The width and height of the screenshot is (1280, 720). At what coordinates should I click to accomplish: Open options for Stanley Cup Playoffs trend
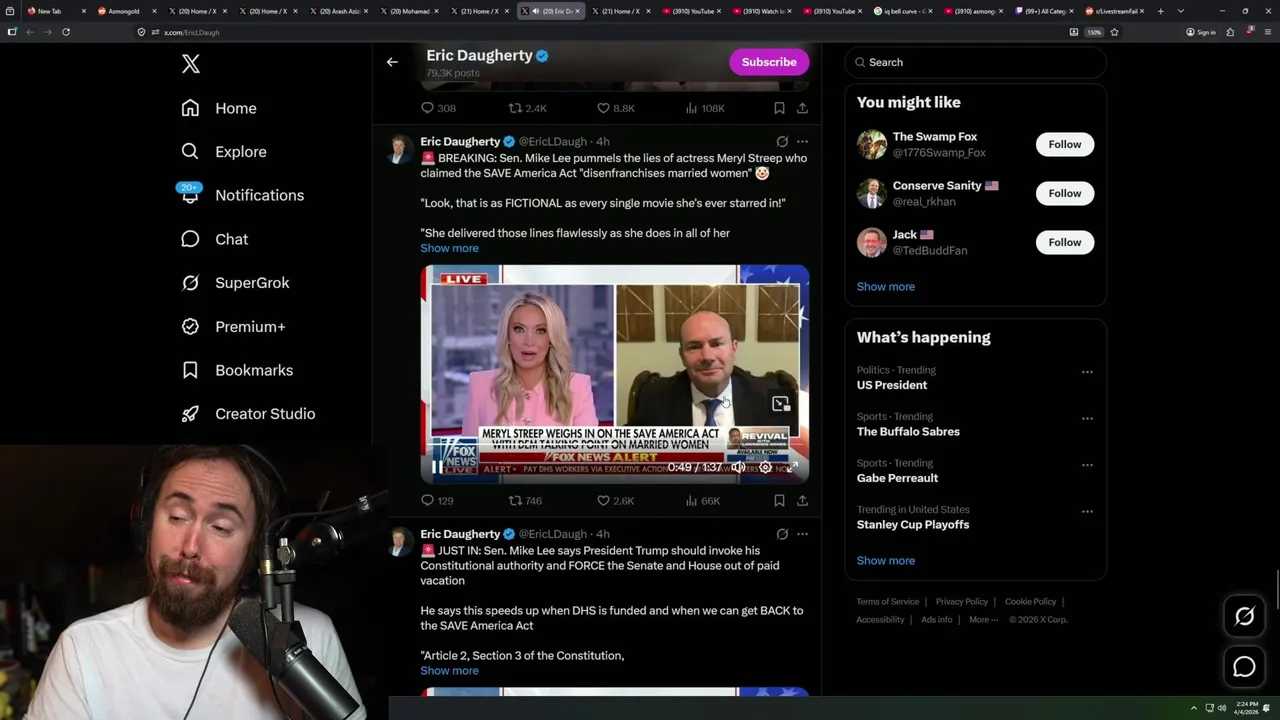click(1087, 511)
